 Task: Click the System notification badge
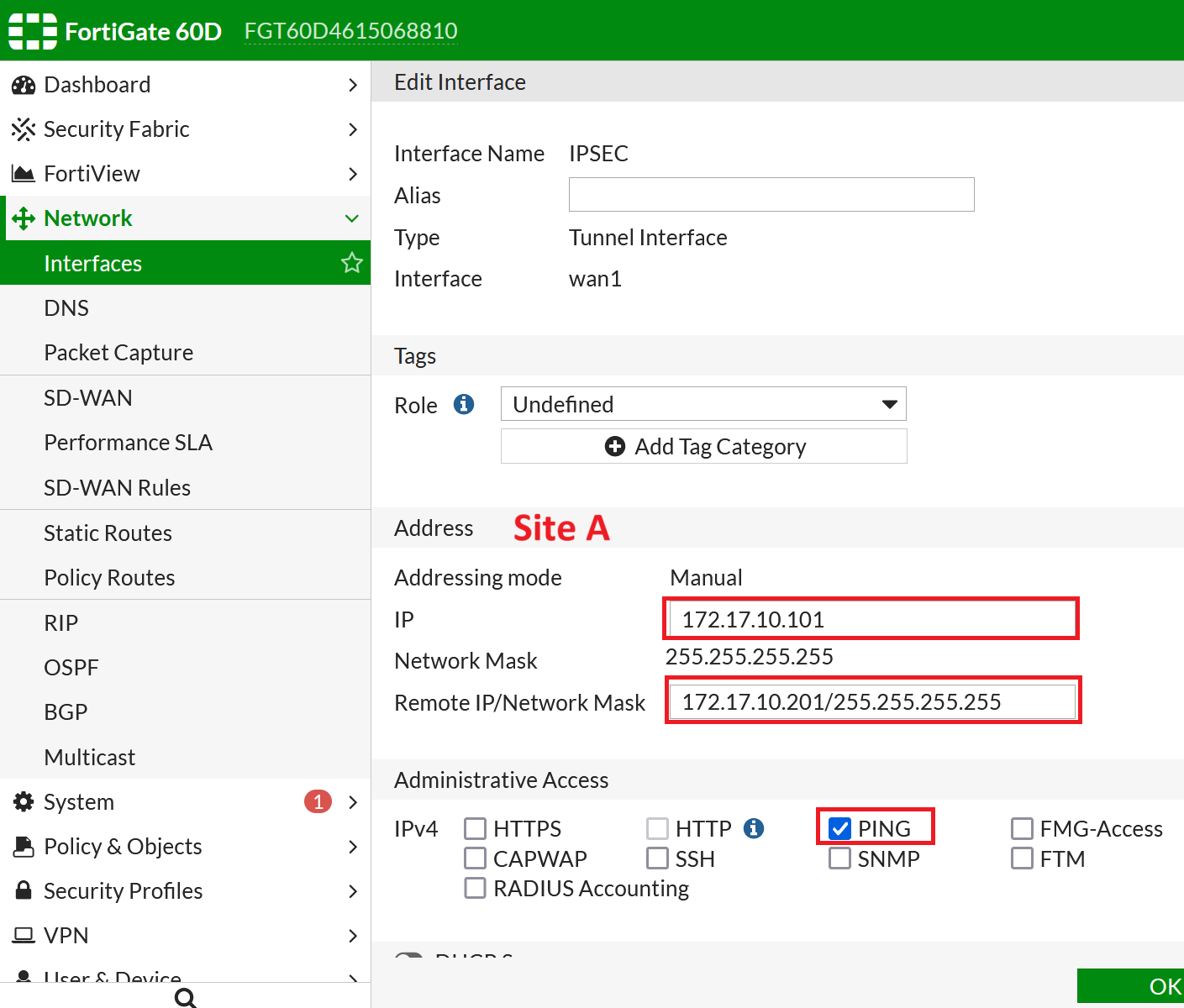(x=318, y=801)
